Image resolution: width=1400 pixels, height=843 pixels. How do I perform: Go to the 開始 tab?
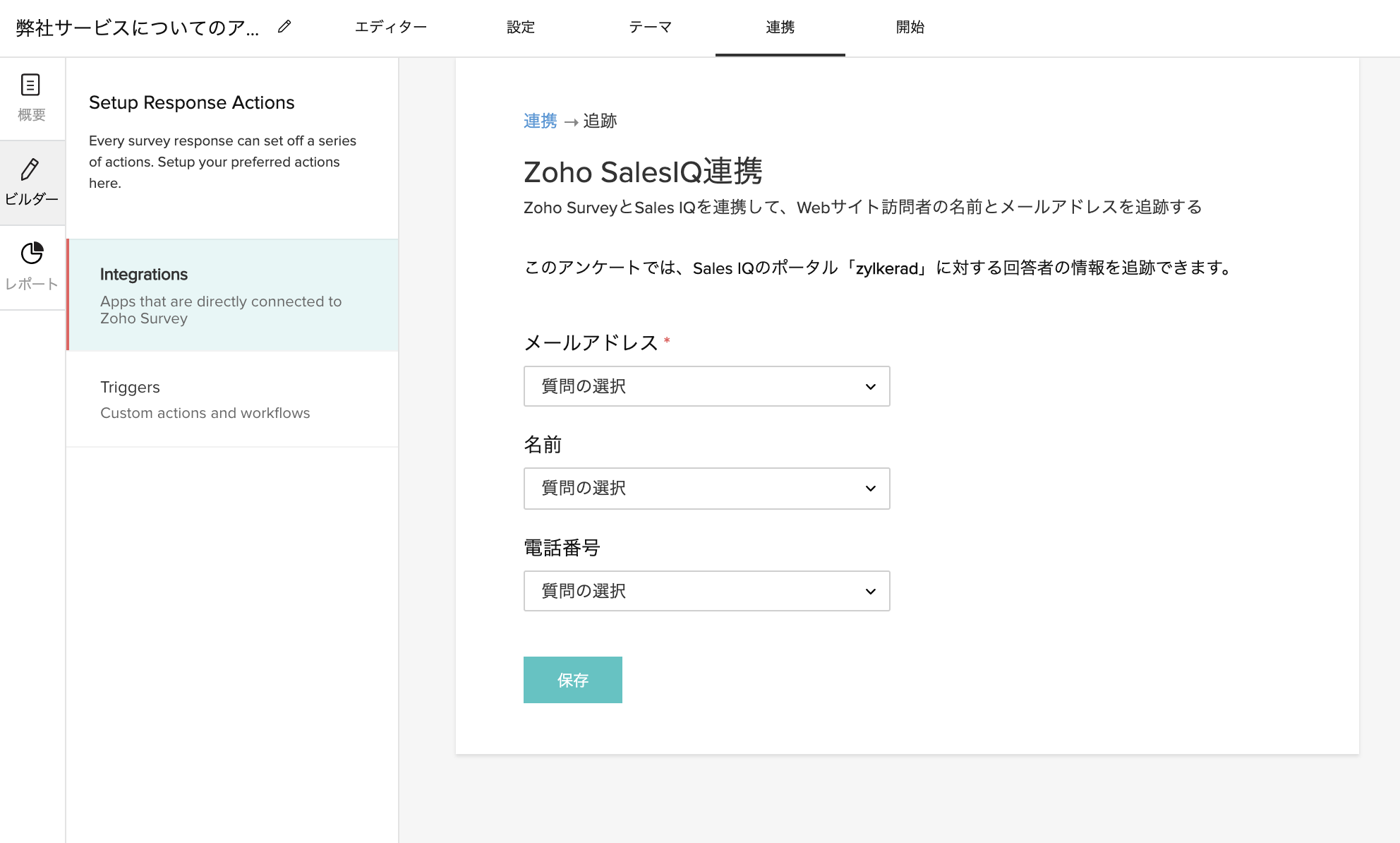tap(910, 27)
